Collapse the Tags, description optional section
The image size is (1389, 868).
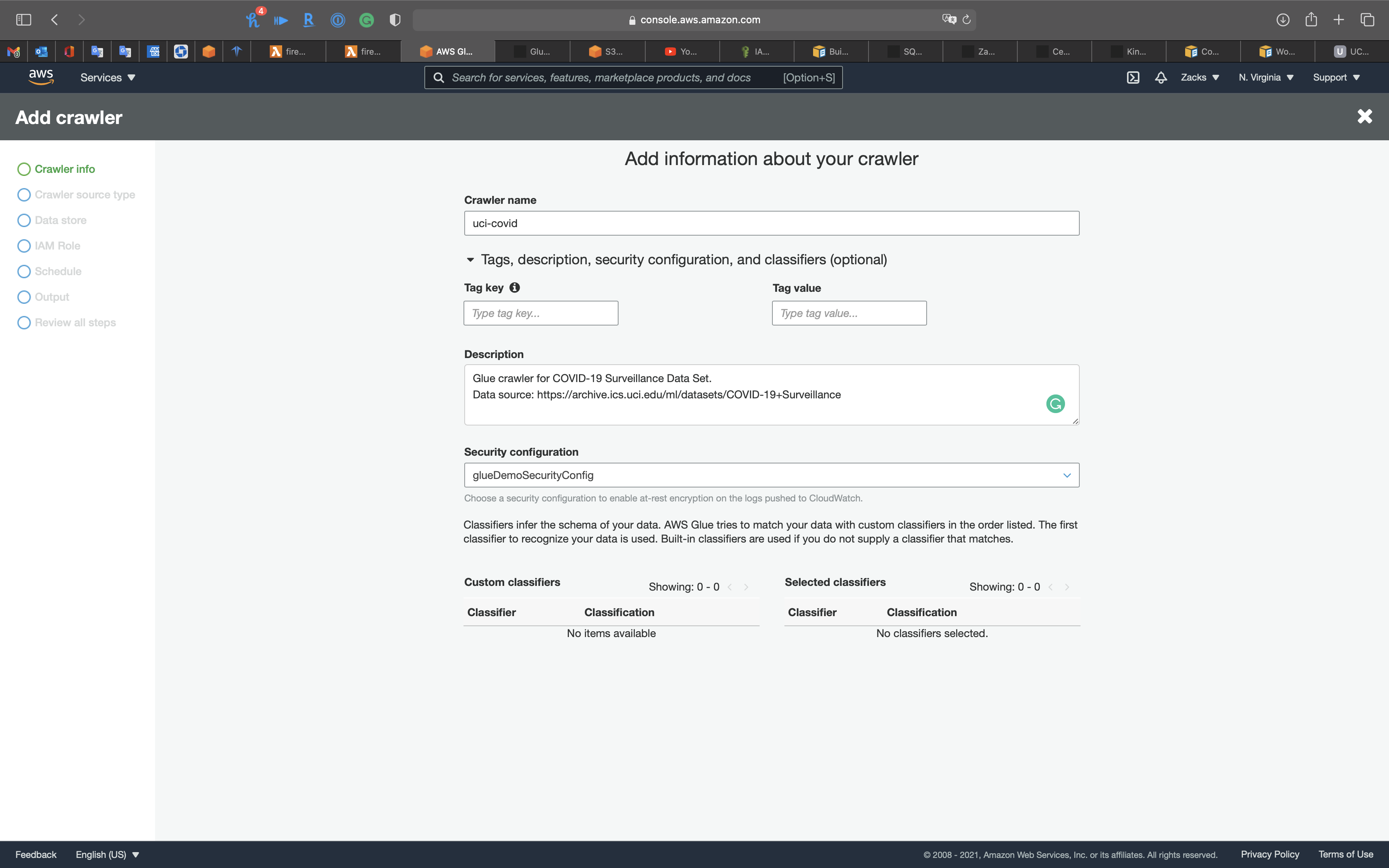click(470, 260)
